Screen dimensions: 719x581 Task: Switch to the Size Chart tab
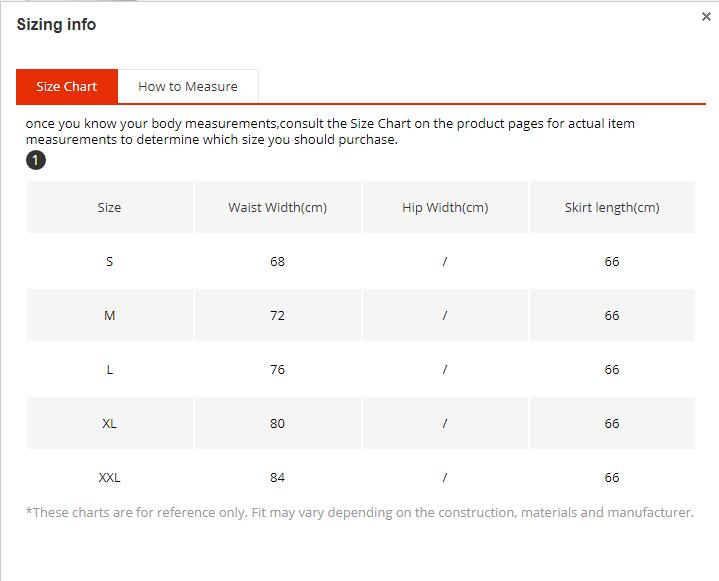(x=67, y=87)
